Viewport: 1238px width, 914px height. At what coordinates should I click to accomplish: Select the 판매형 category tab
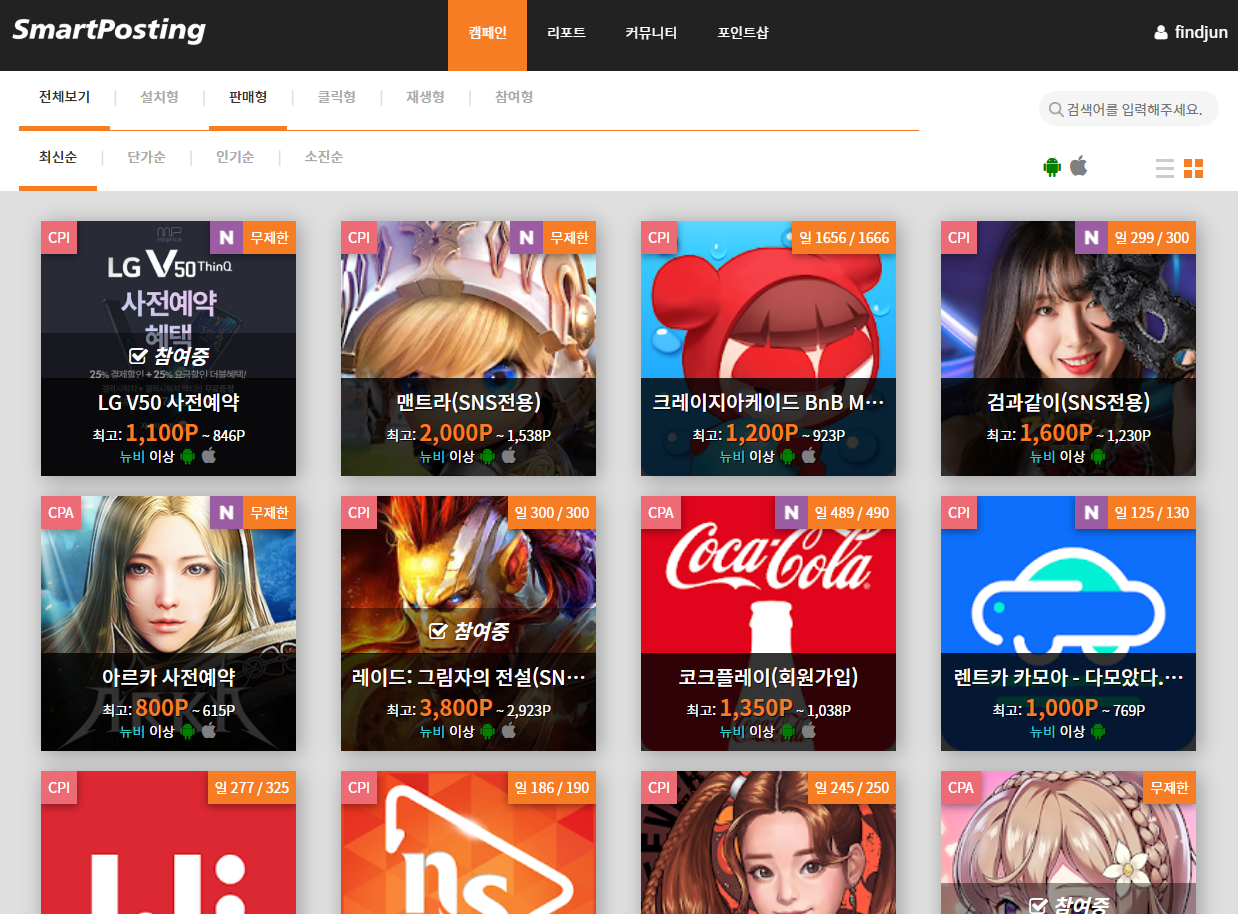click(x=247, y=97)
